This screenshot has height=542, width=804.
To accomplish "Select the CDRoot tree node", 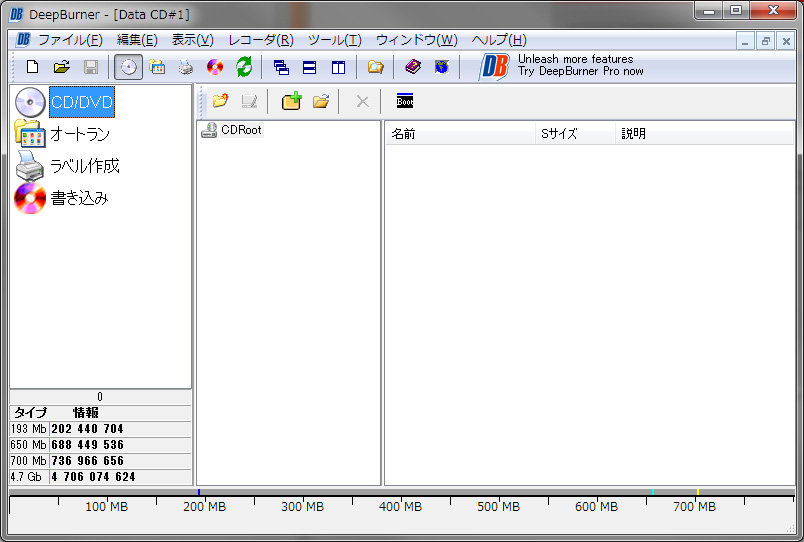I will pos(241,130).
